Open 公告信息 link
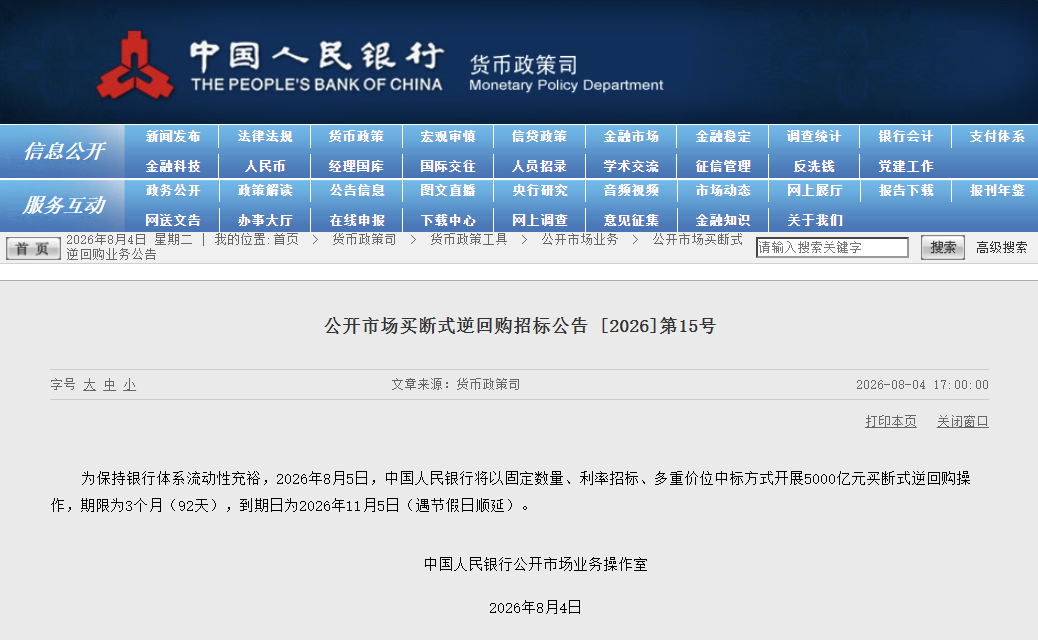 [356, 191]
